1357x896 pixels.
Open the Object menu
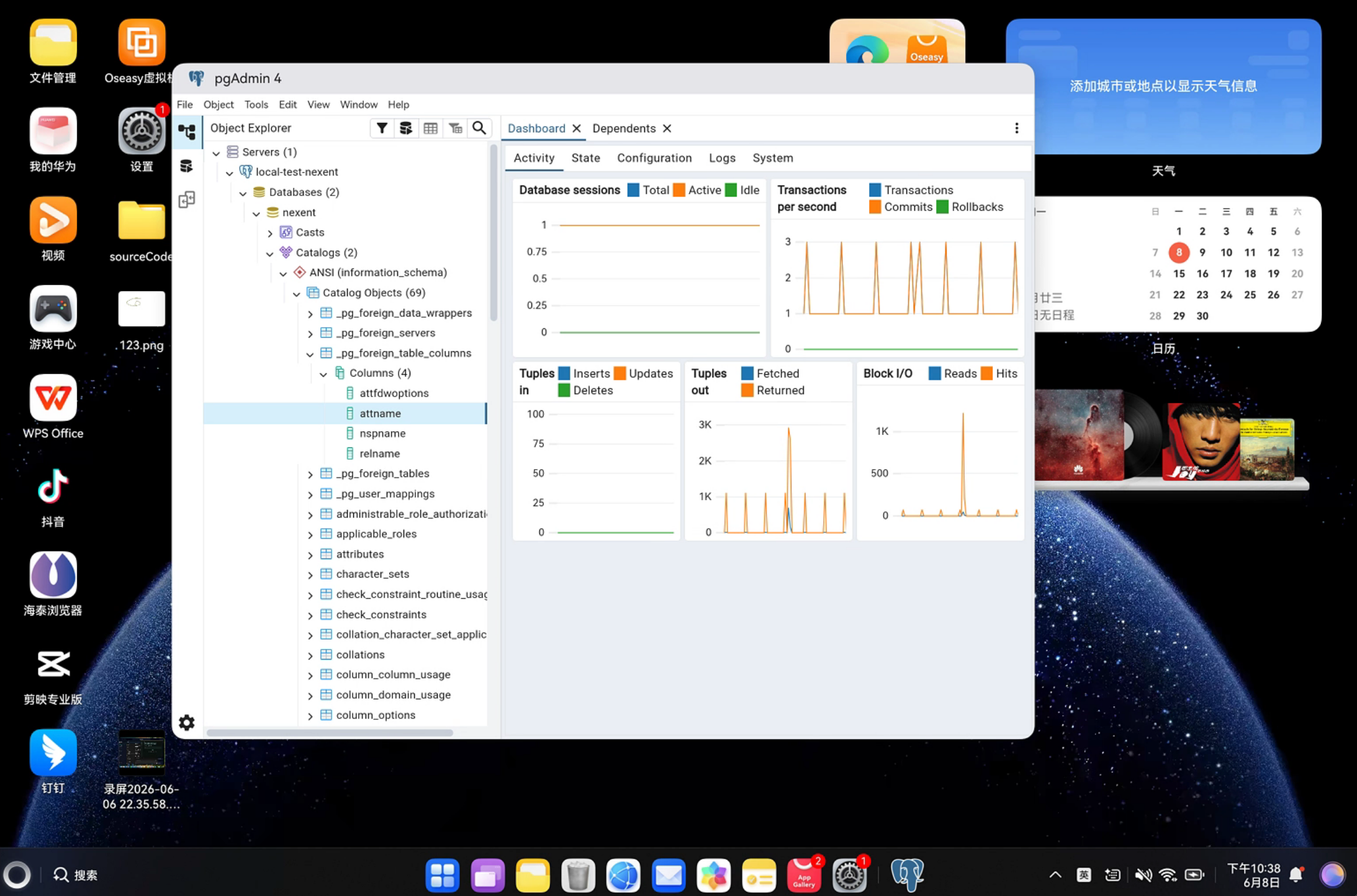coord(219,104)
